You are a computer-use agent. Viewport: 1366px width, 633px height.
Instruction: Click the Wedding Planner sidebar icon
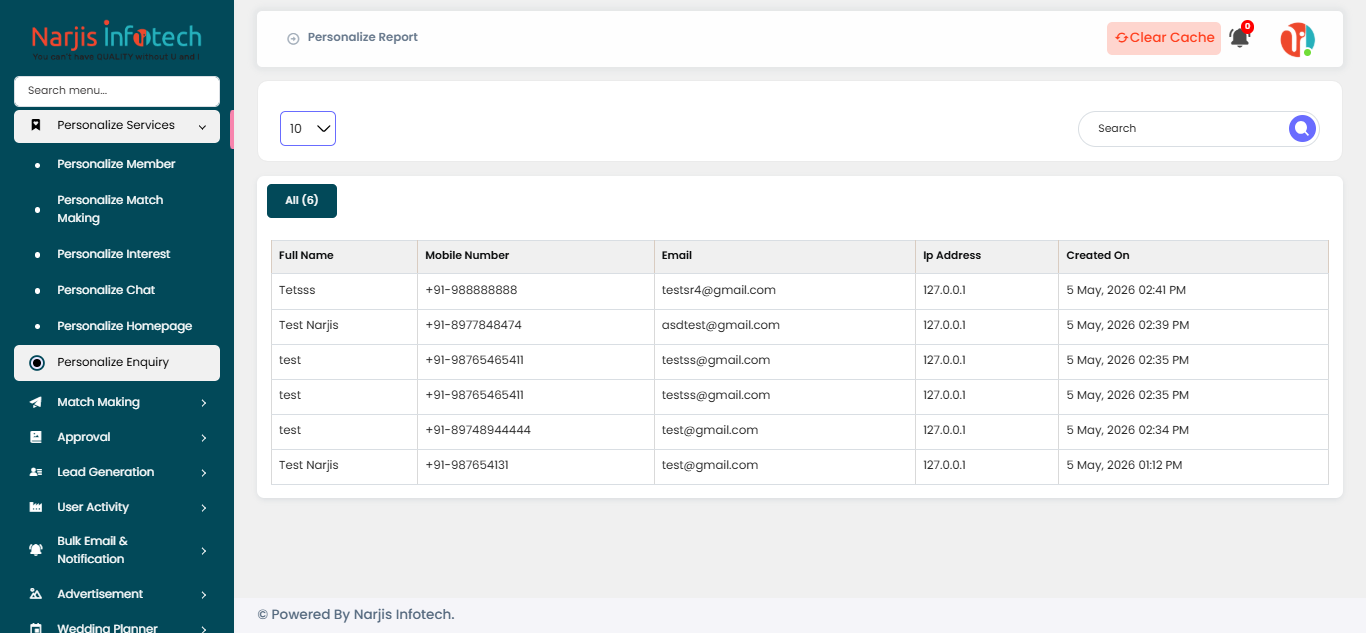coord(36,628)
